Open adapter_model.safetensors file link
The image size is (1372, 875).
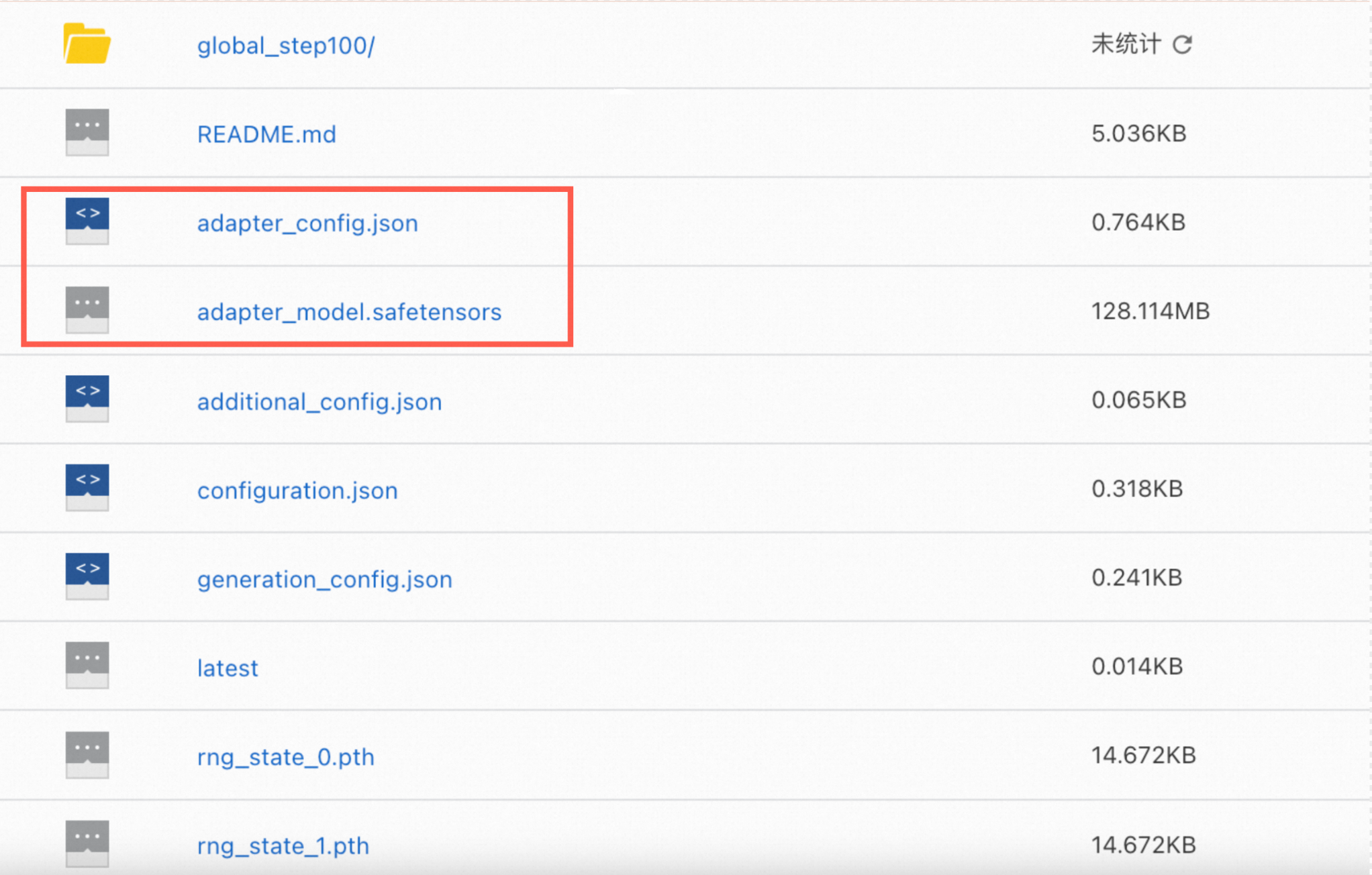tap(349, 312)
